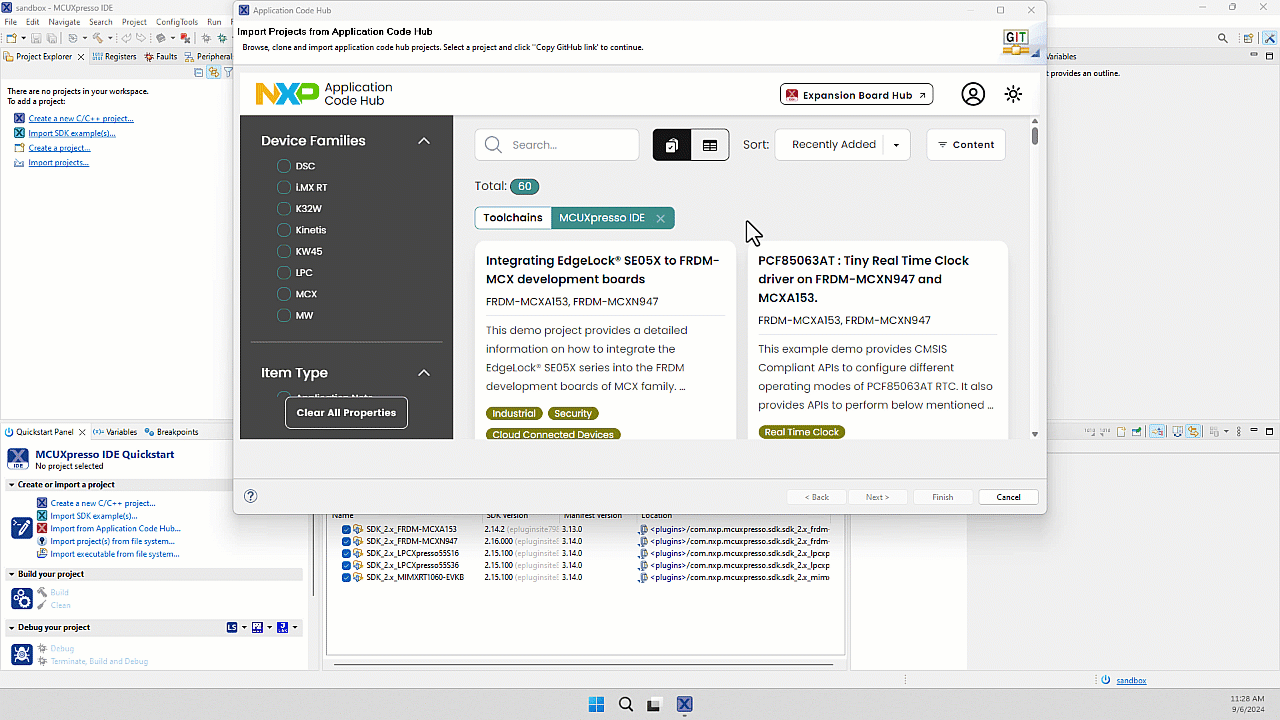This screenshot has width=1280, height=720.
Task: Click the sandbox workspace link in the status bar
Action: [1131, 680]
